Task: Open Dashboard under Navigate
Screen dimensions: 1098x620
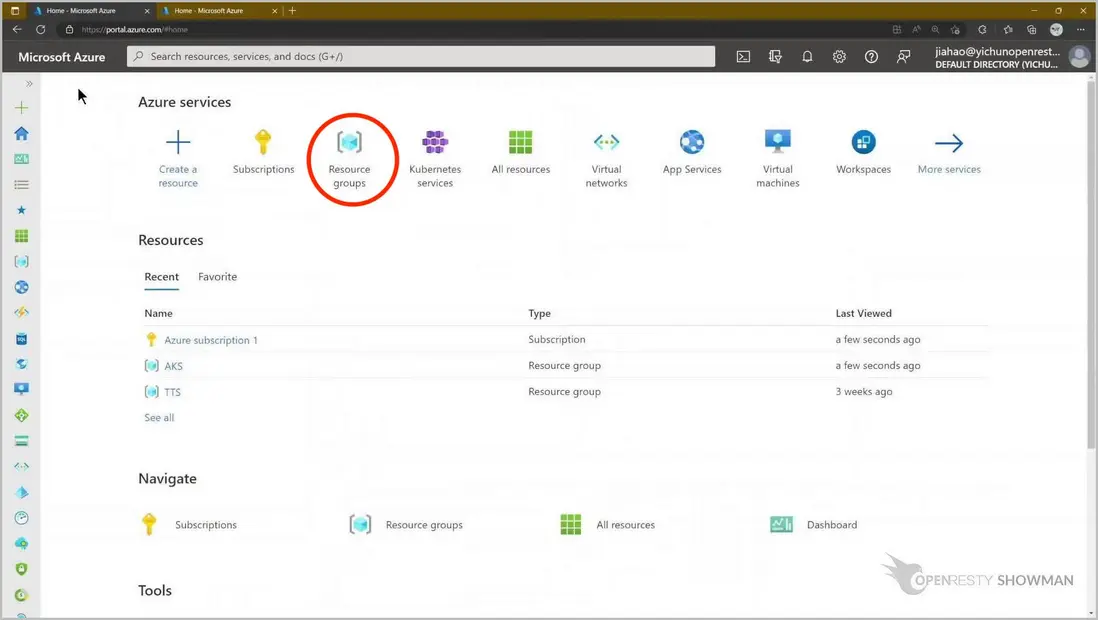Action: (831, 525)
